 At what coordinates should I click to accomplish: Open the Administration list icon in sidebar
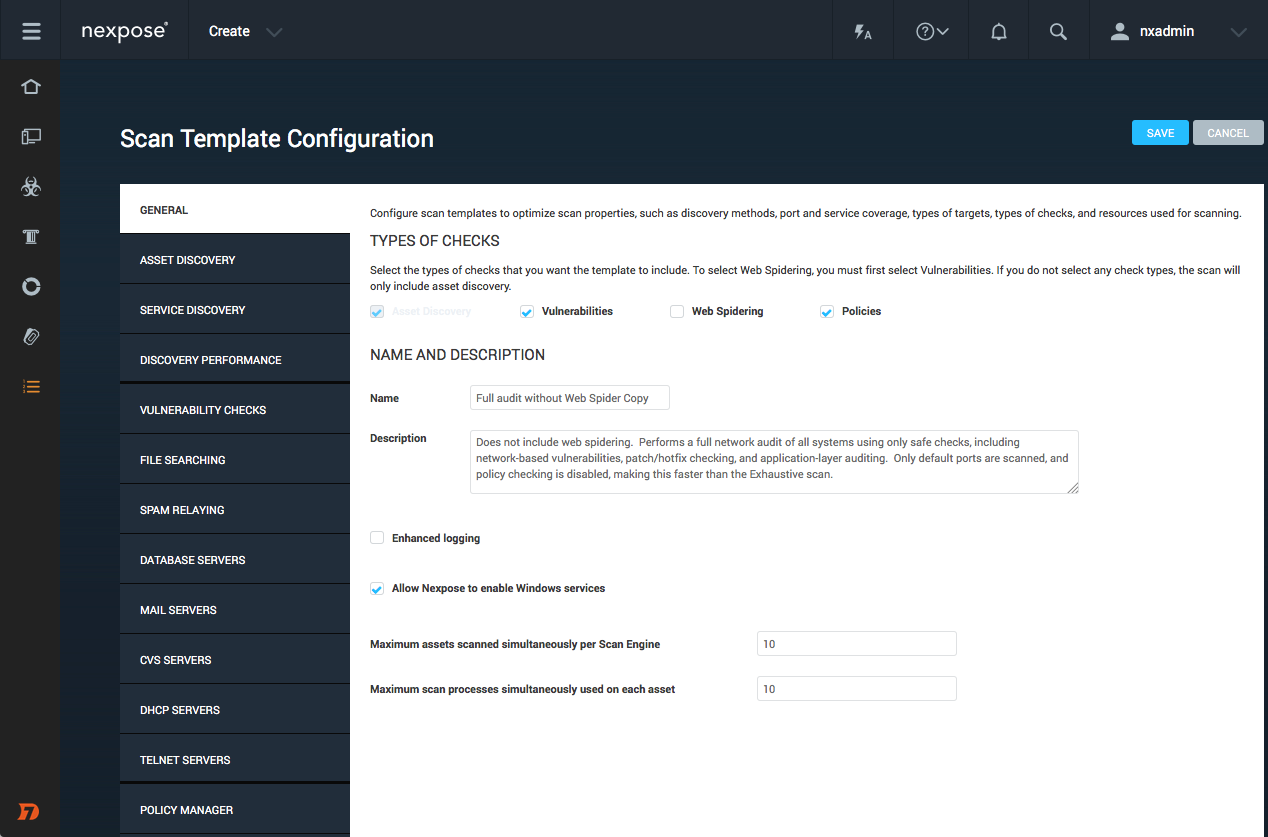coord(31,387)
